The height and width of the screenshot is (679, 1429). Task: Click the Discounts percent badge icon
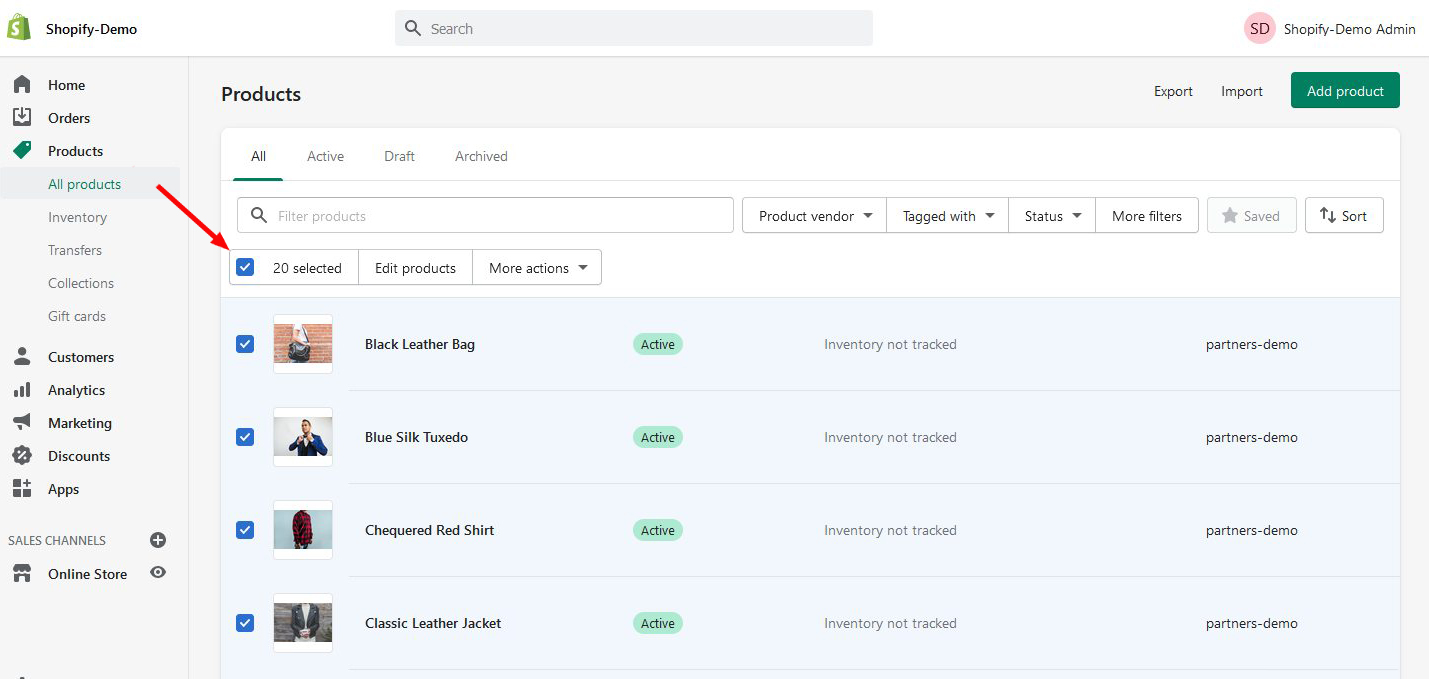(x=22, y=456)
